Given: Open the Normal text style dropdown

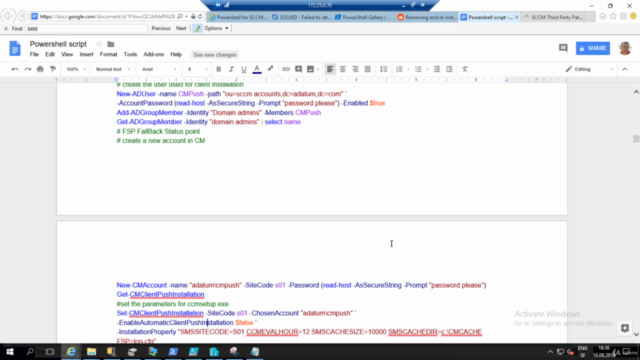Looking at the screenshot, I should tap(113, 69).
